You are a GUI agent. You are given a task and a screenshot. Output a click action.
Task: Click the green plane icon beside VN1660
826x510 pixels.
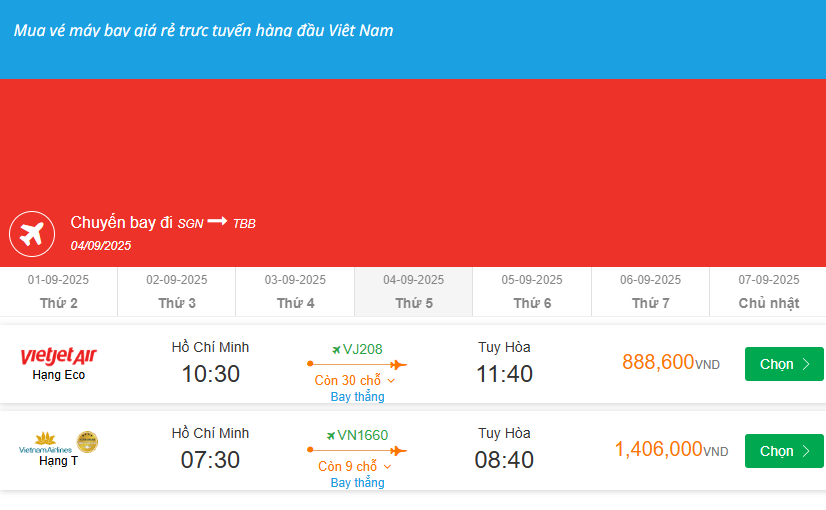pyautogui.click(x=331, y=435)
